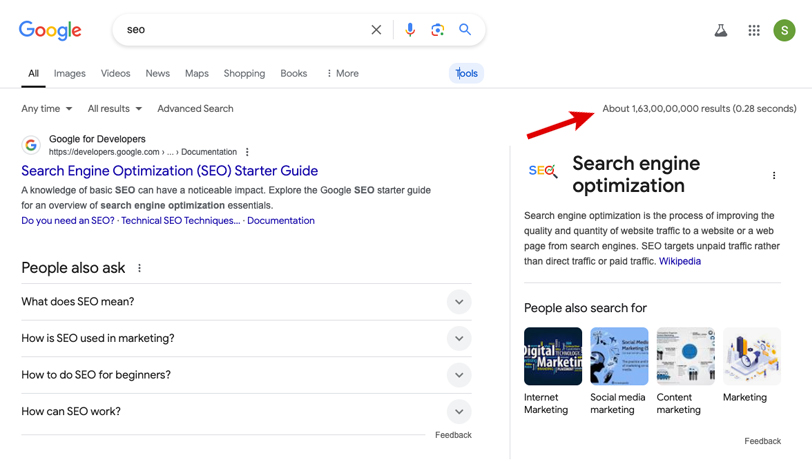Click Feedback under the knowledge panel

point(762,441)
